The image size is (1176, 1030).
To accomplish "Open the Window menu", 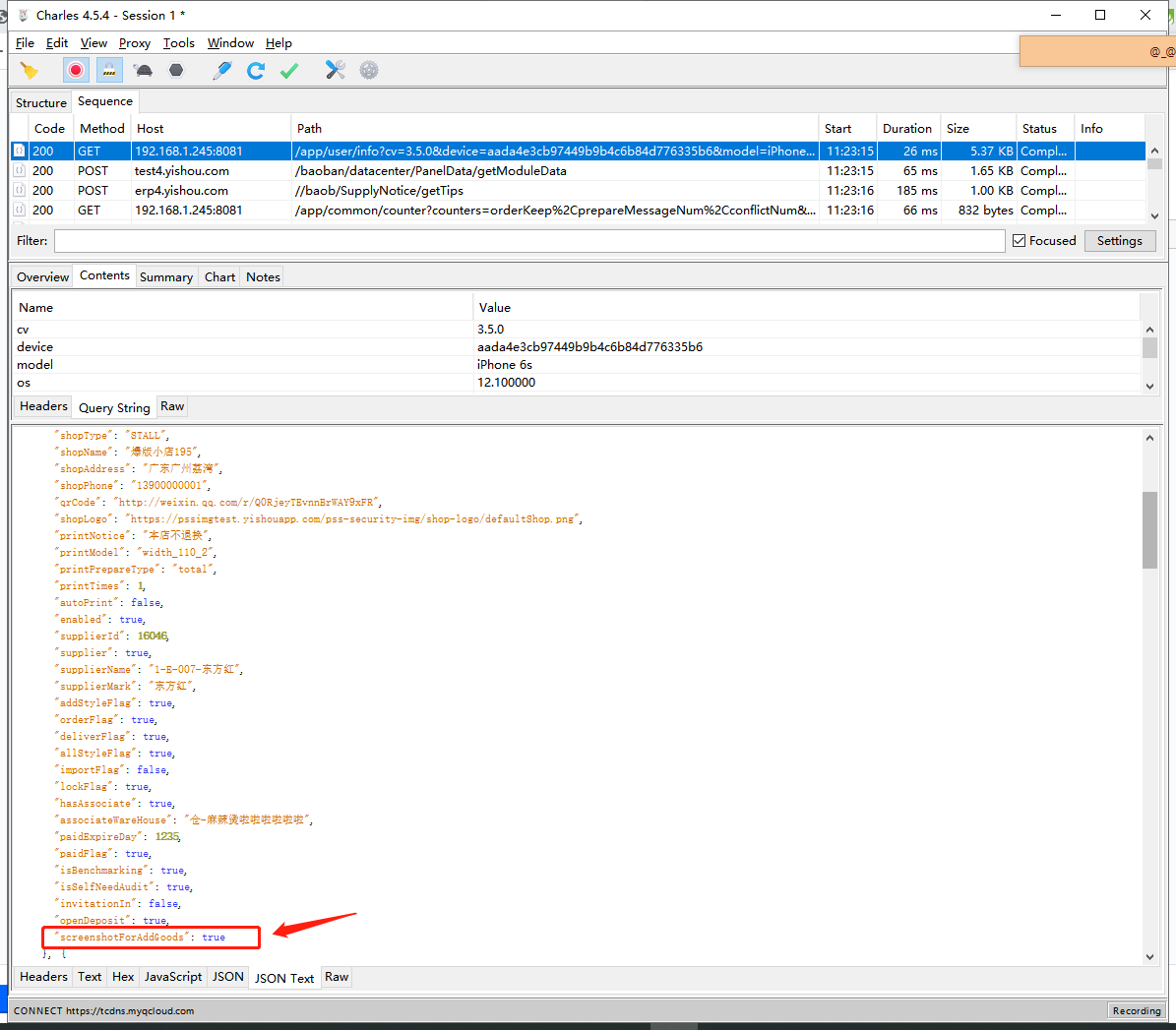I will click(231, 42).
